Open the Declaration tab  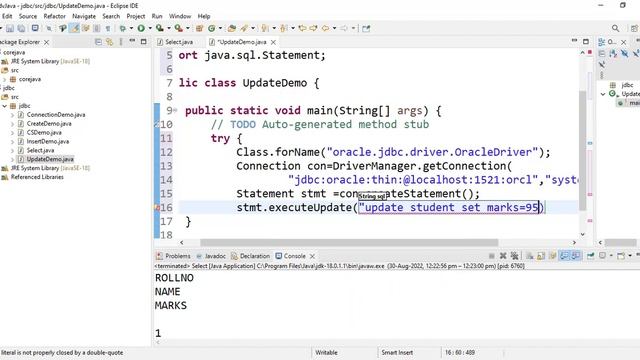251,256
